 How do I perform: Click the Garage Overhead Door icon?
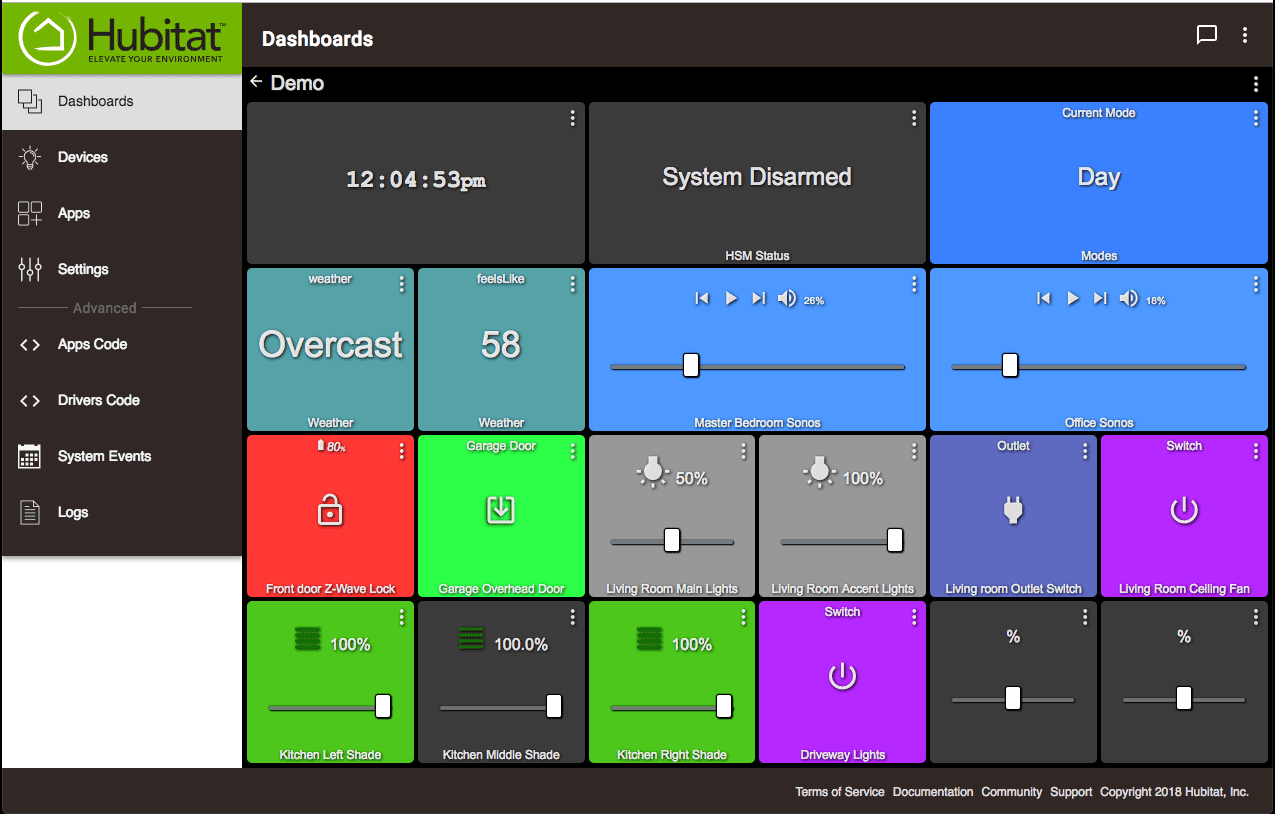pyautogui.click(x=500, y=510)
